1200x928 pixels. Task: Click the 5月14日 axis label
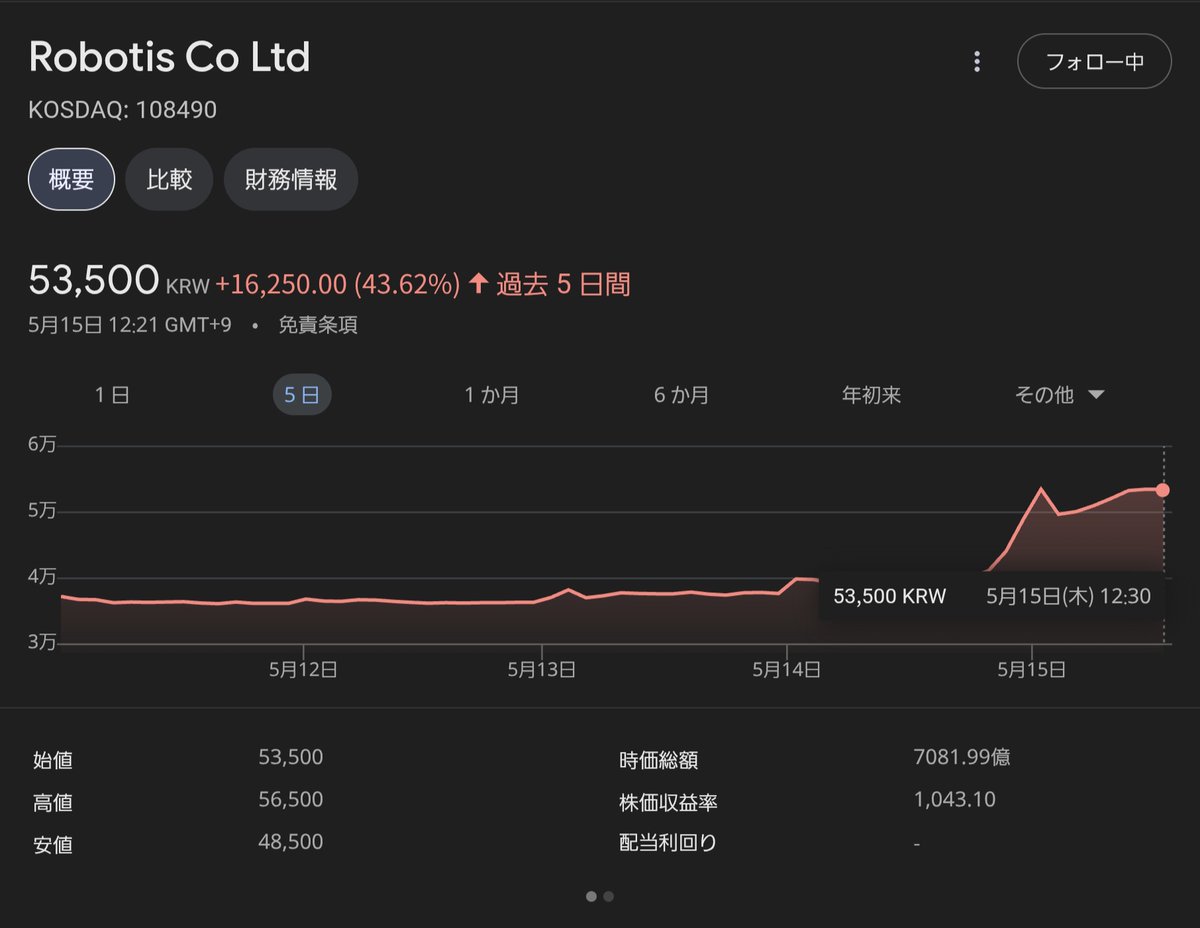[787, 670]
